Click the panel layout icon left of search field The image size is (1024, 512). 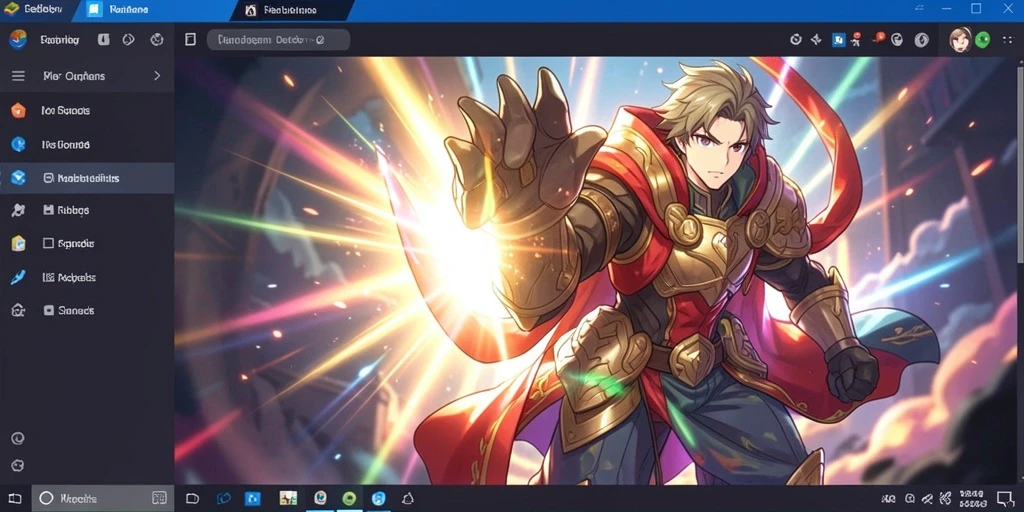pos(190,40)
